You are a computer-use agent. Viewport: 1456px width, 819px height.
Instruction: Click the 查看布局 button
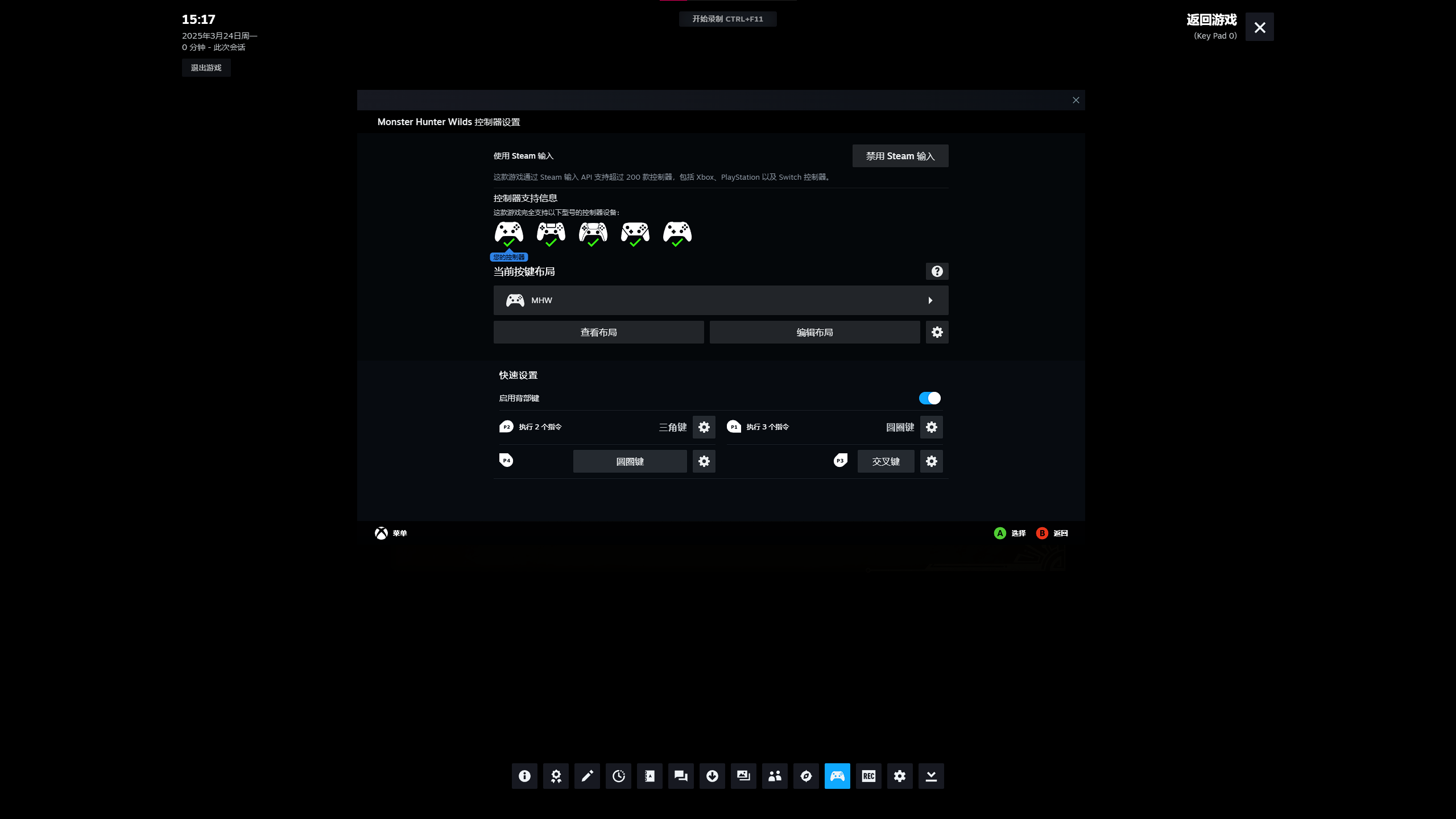598,332
